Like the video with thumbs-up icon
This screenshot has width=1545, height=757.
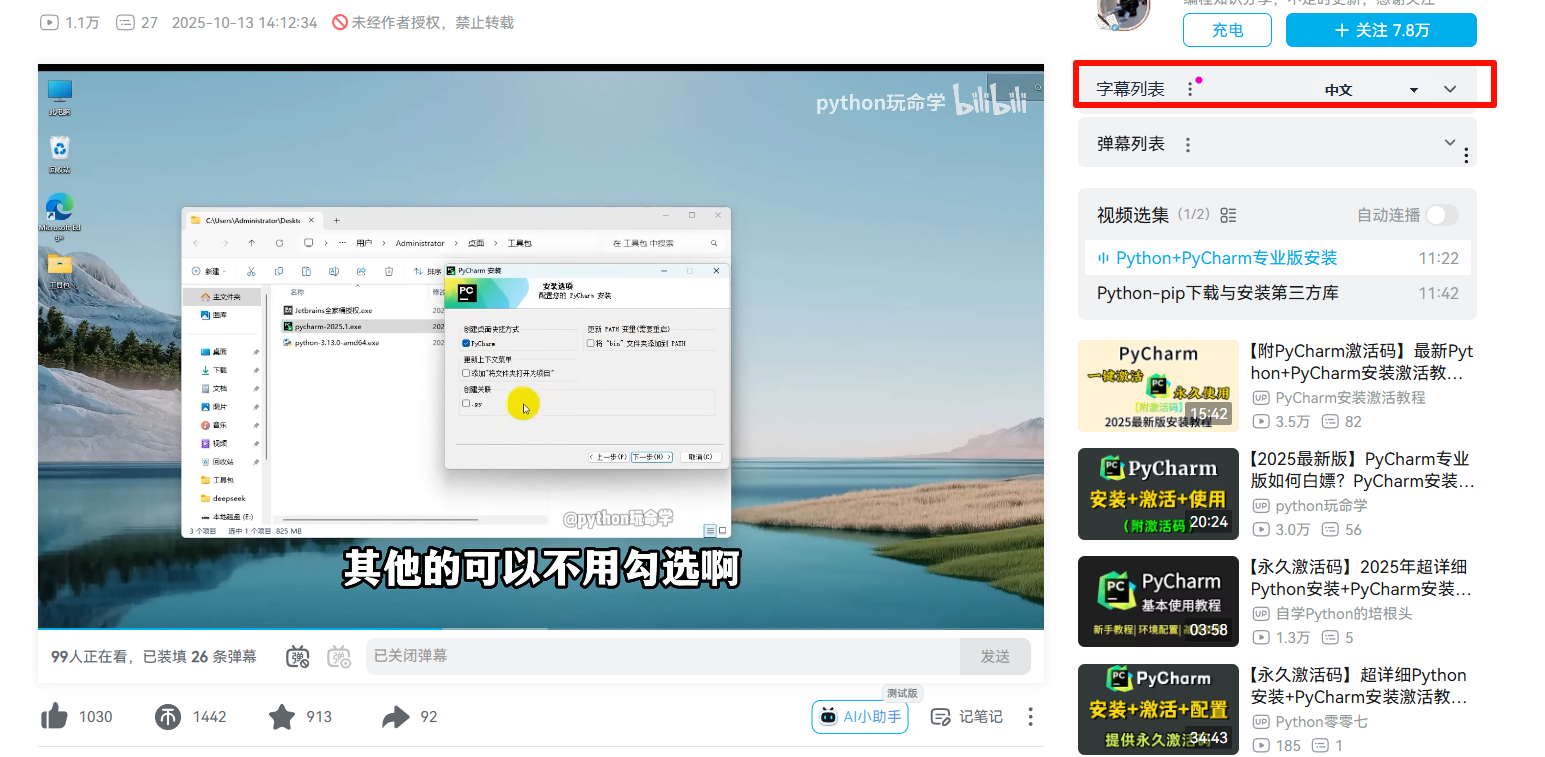54,717
